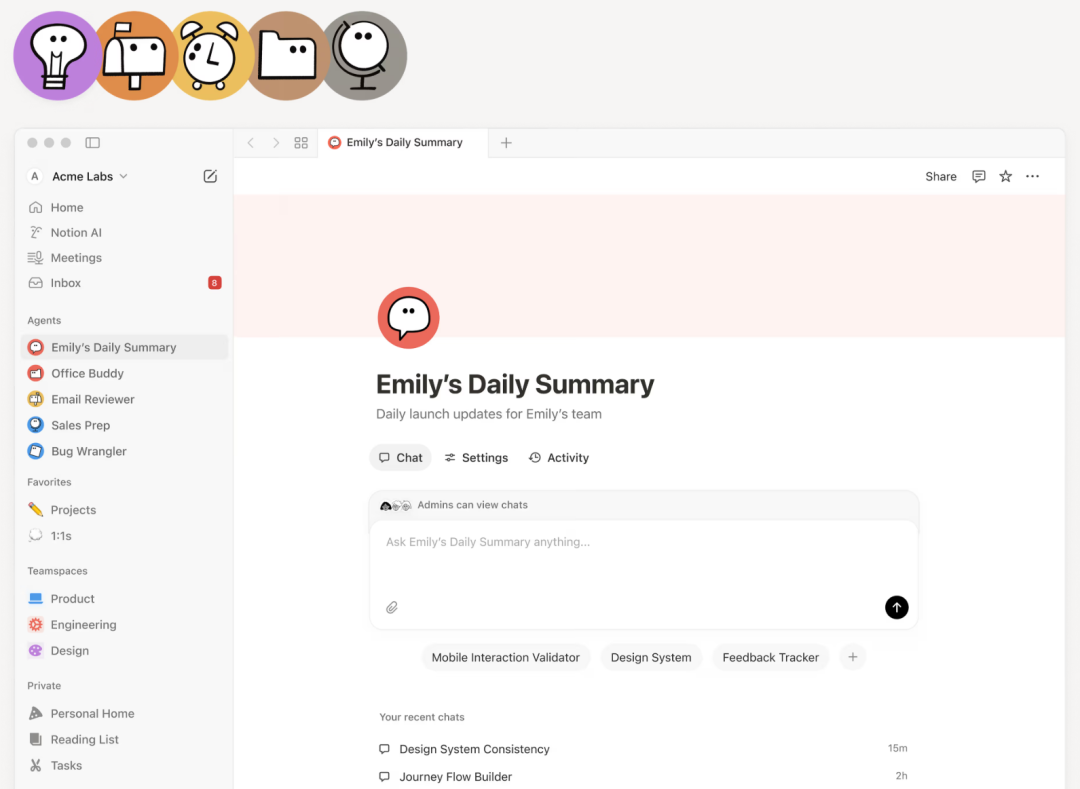Click the orange mailbox agent avatar
This screenshot has width=1080, height=789.
(x=136, y=56)
